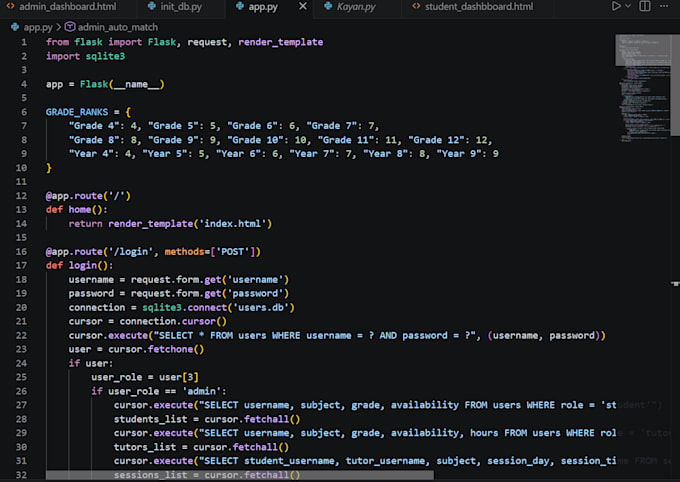Click 'cursor.fetchone()' on line 23

click(x=156, y=349)
